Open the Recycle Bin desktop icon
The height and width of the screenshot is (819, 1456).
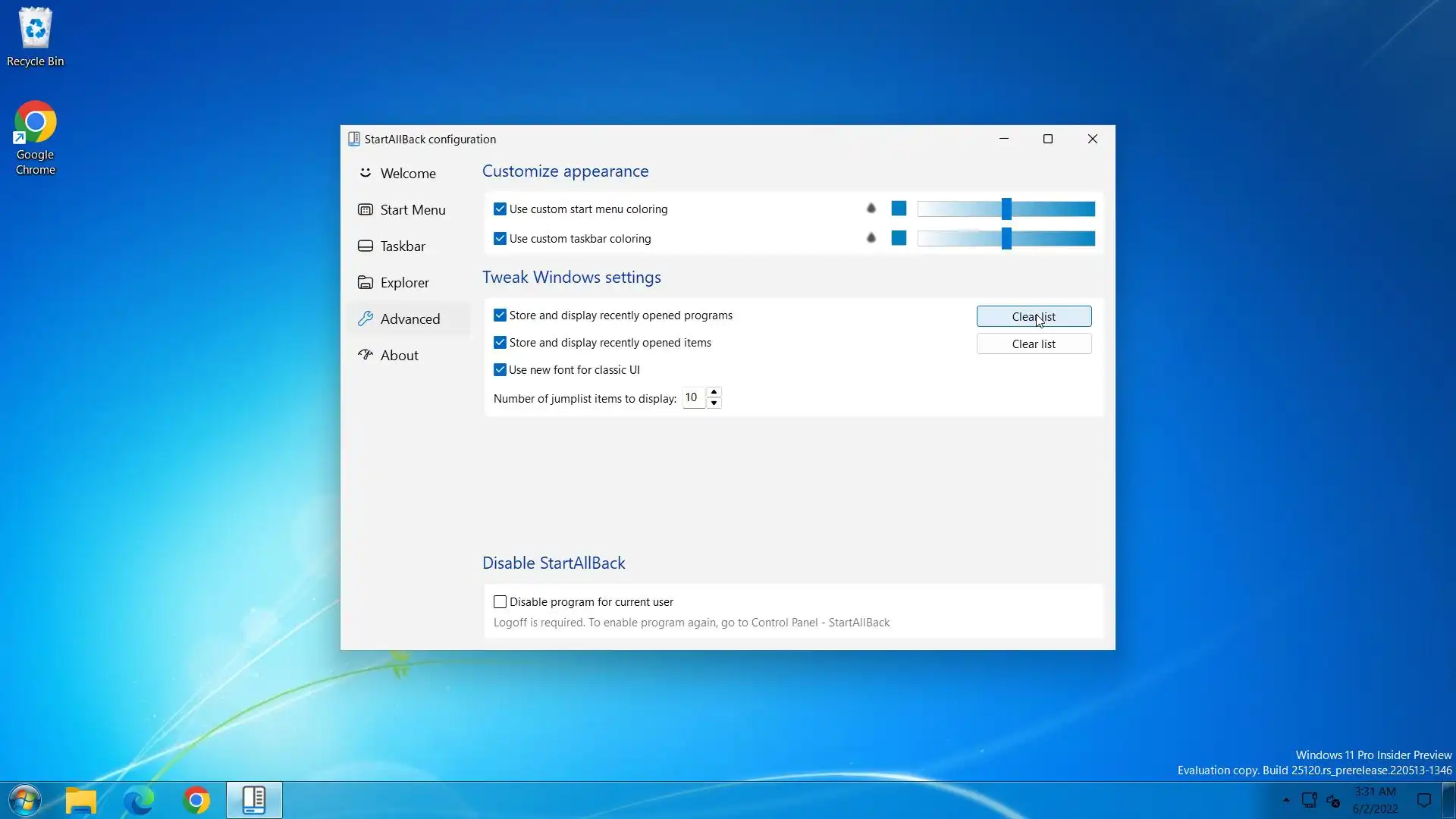(x=35, y=36)
